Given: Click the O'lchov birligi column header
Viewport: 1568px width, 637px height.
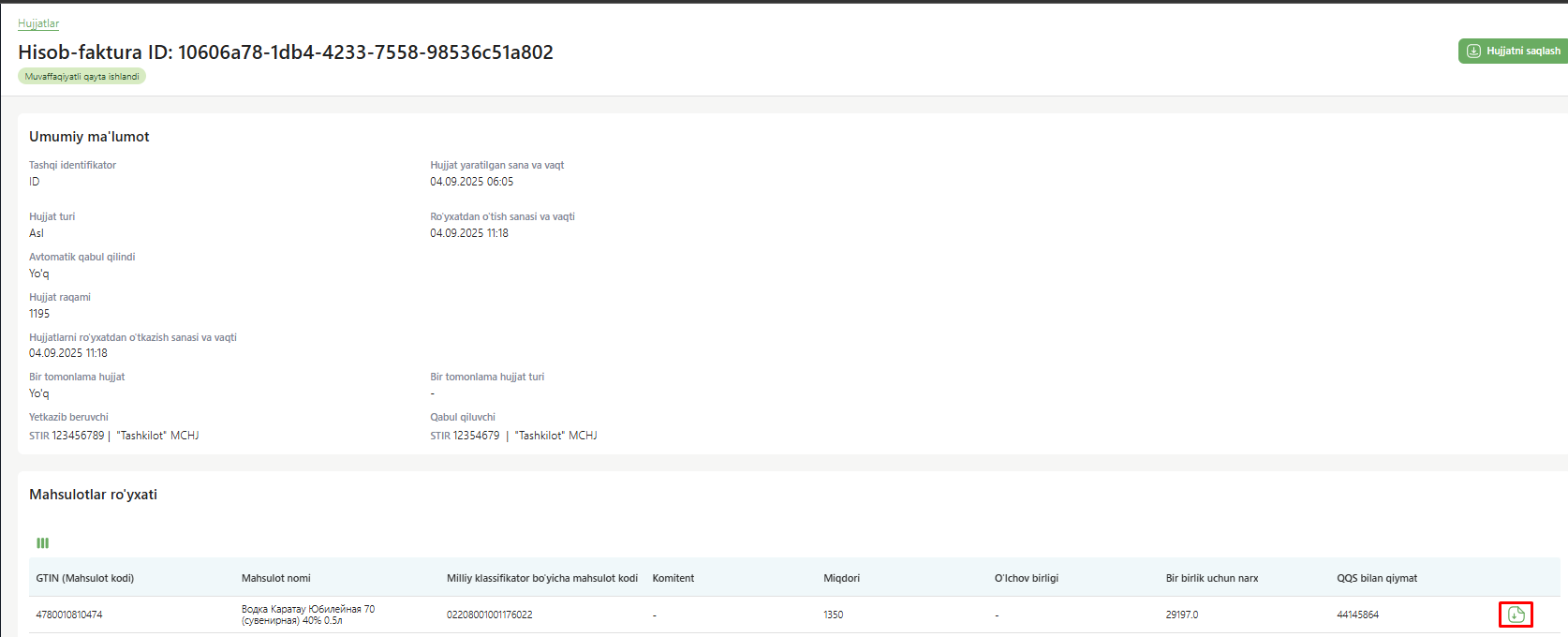Looking at the screenshot, I should (1026, 578).
